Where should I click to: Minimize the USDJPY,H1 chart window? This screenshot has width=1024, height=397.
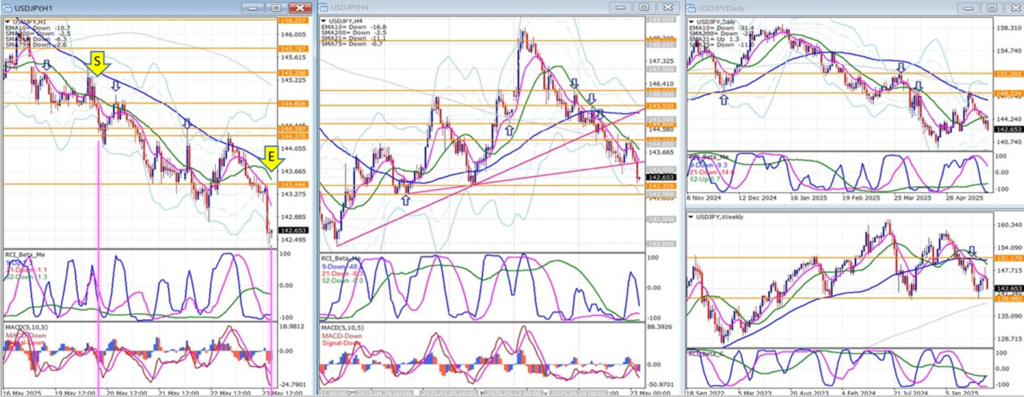(x=252, y=8)
